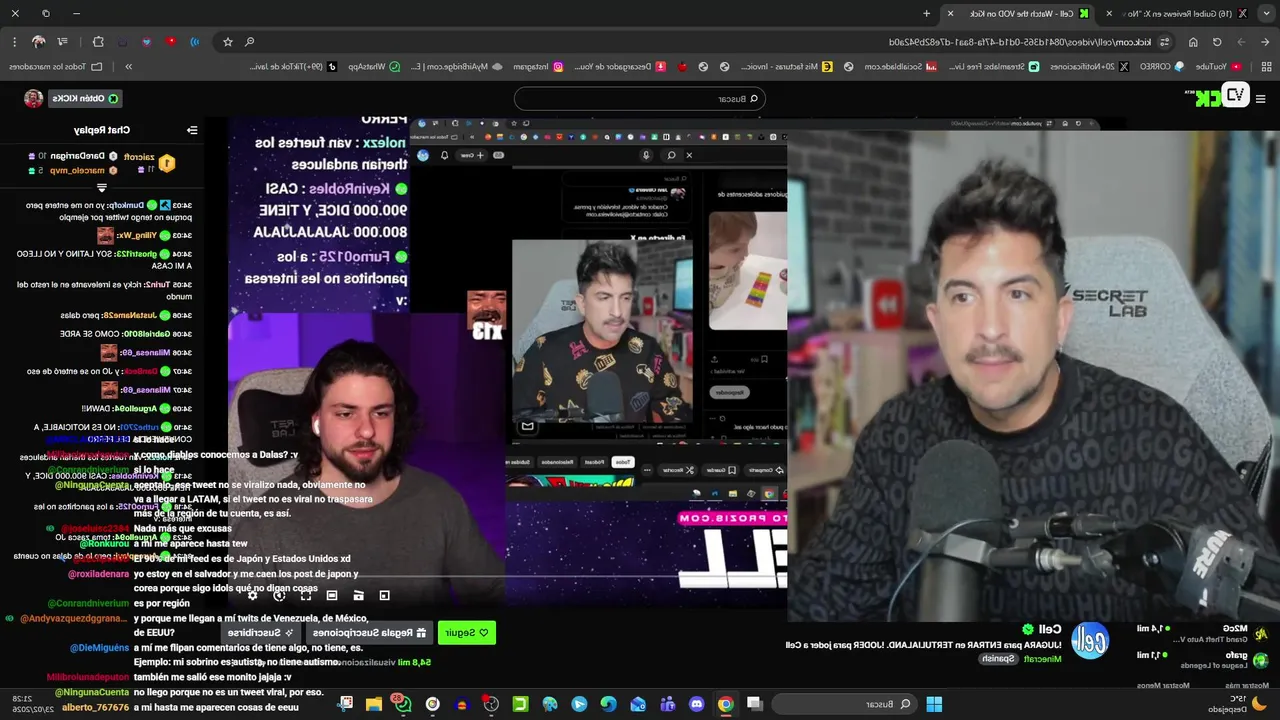Open Discord from the taskbar

tap(696, 704)
